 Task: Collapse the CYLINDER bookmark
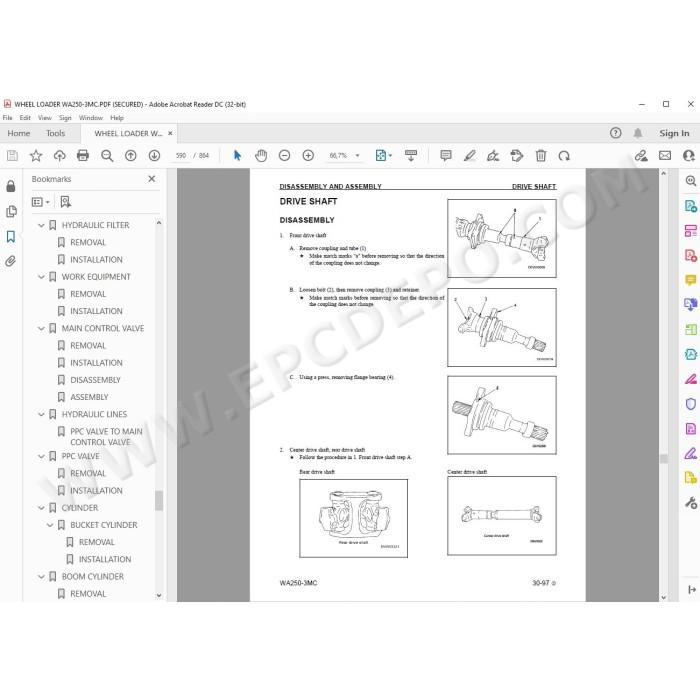[x=41, y=508]
